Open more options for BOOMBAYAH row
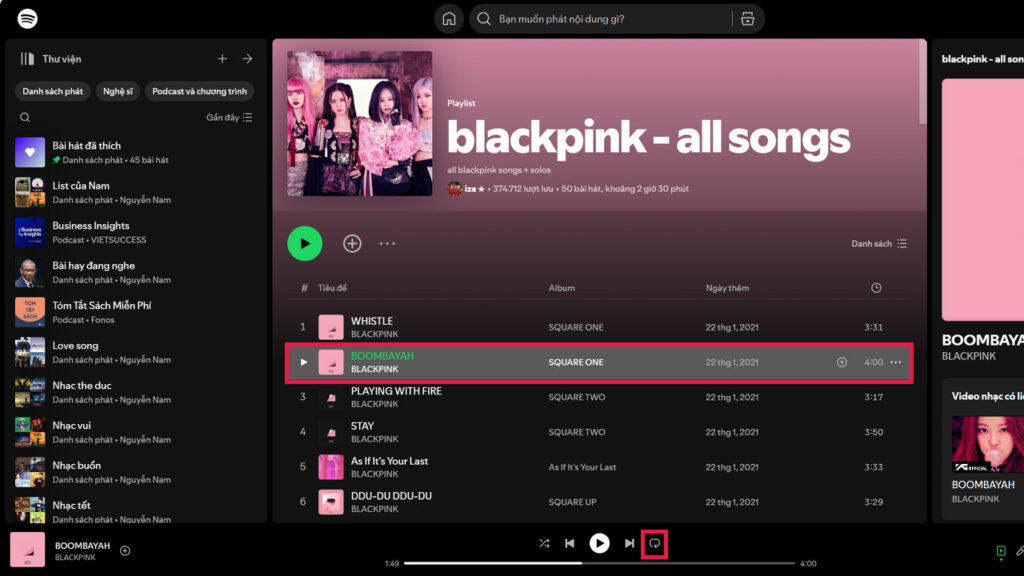Image resolution: width=1024 pixels, height=576 pixels. point(895,362)
